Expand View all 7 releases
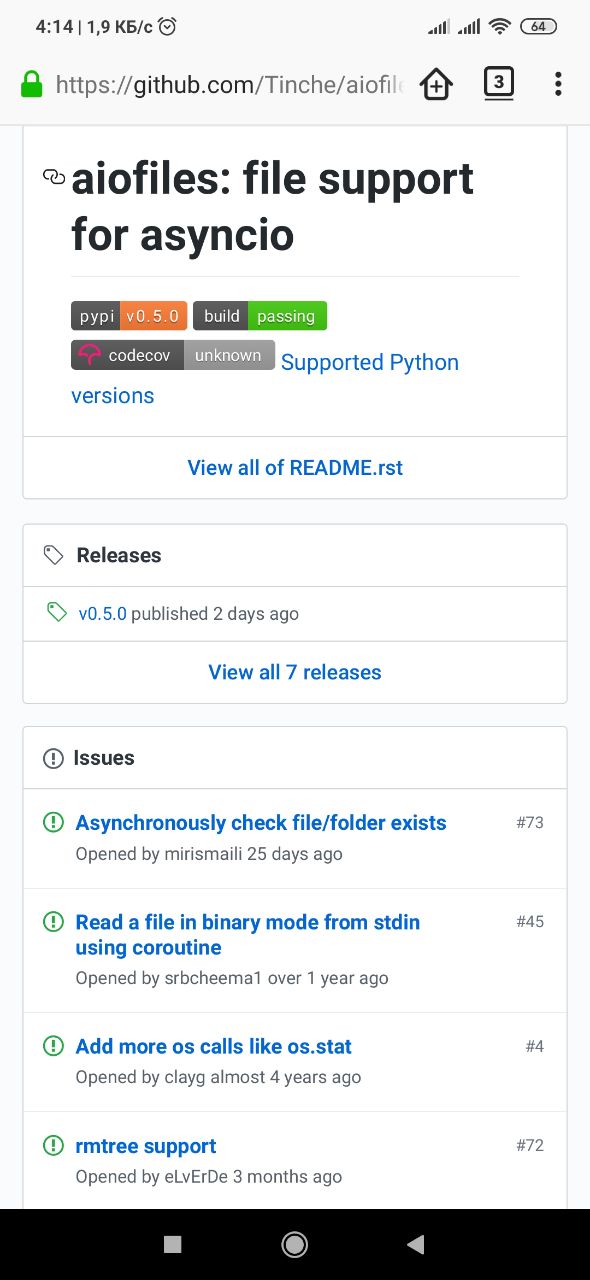 click(x=295, y=672)
